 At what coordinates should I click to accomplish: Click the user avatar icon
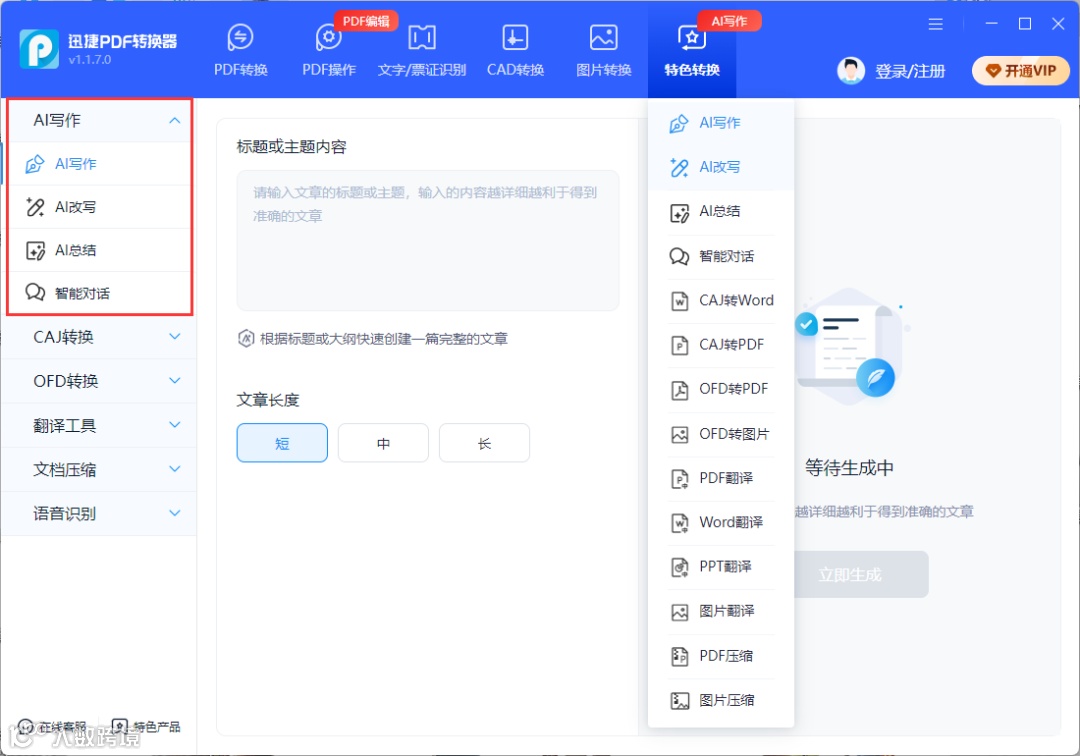click(851, 70)
